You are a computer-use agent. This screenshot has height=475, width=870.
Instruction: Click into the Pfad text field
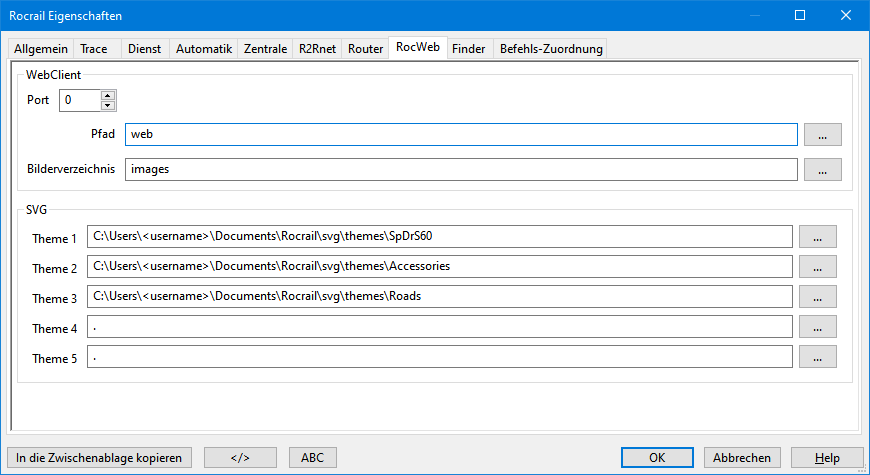coord(460,134)
